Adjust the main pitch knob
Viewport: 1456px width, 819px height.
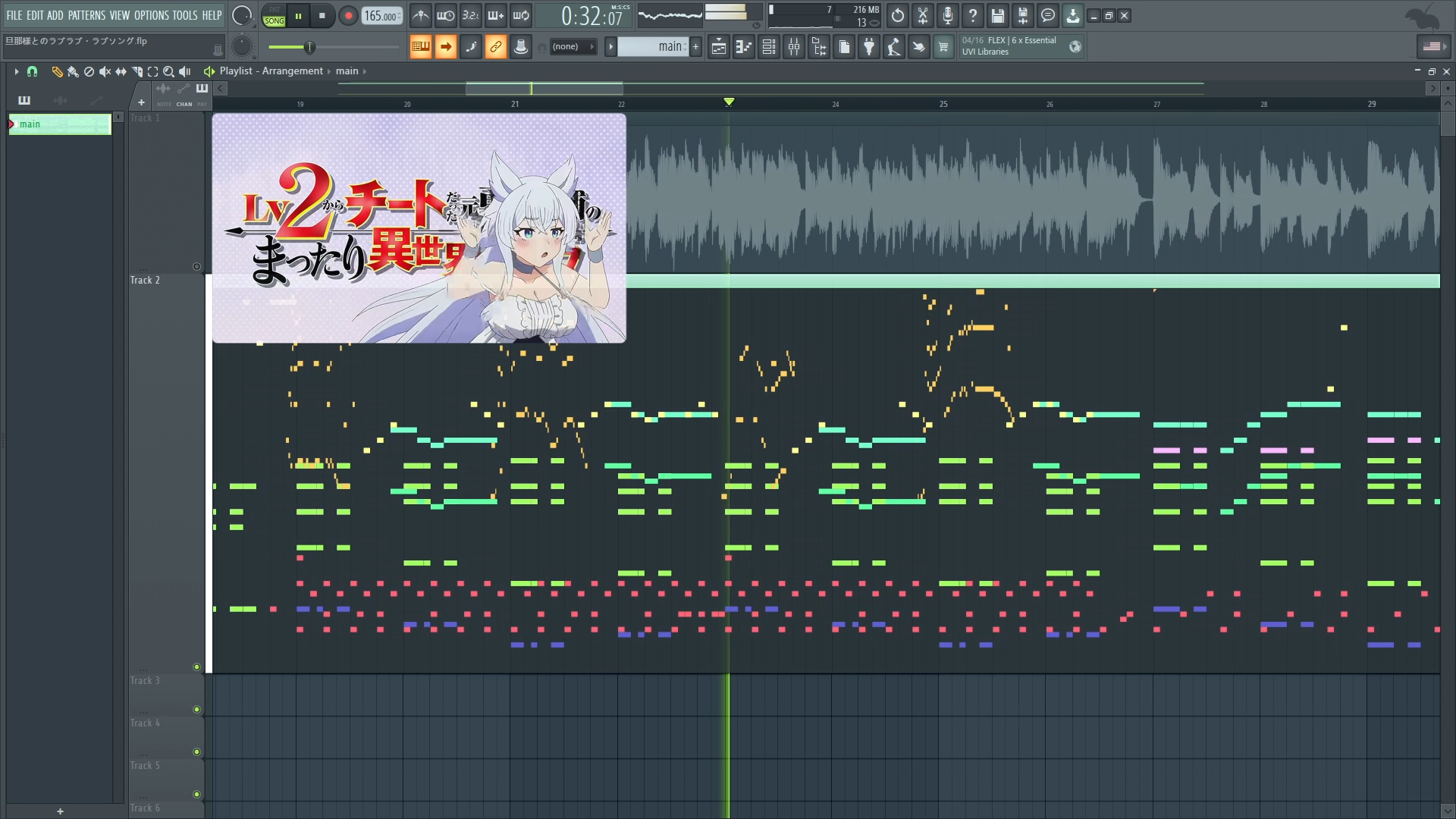[x=242, y=46]
